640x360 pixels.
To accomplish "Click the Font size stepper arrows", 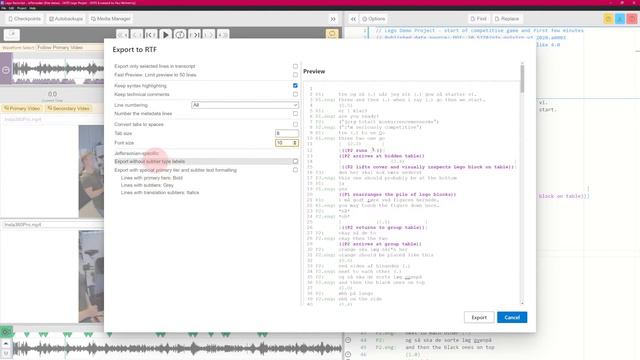I will click(x=295, y=143).
